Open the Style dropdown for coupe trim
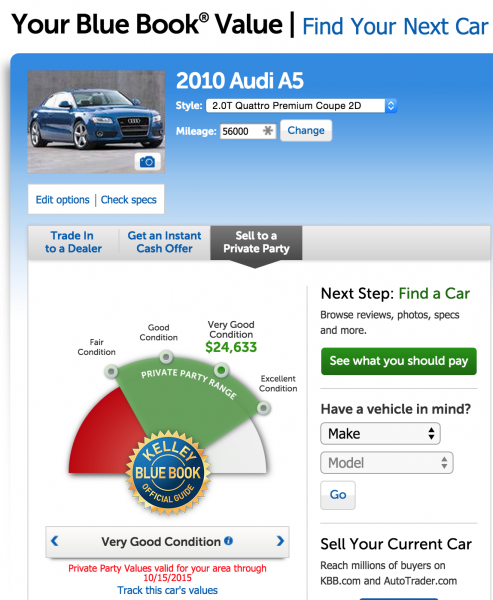The image size is (493, 600). pos(301,106)
